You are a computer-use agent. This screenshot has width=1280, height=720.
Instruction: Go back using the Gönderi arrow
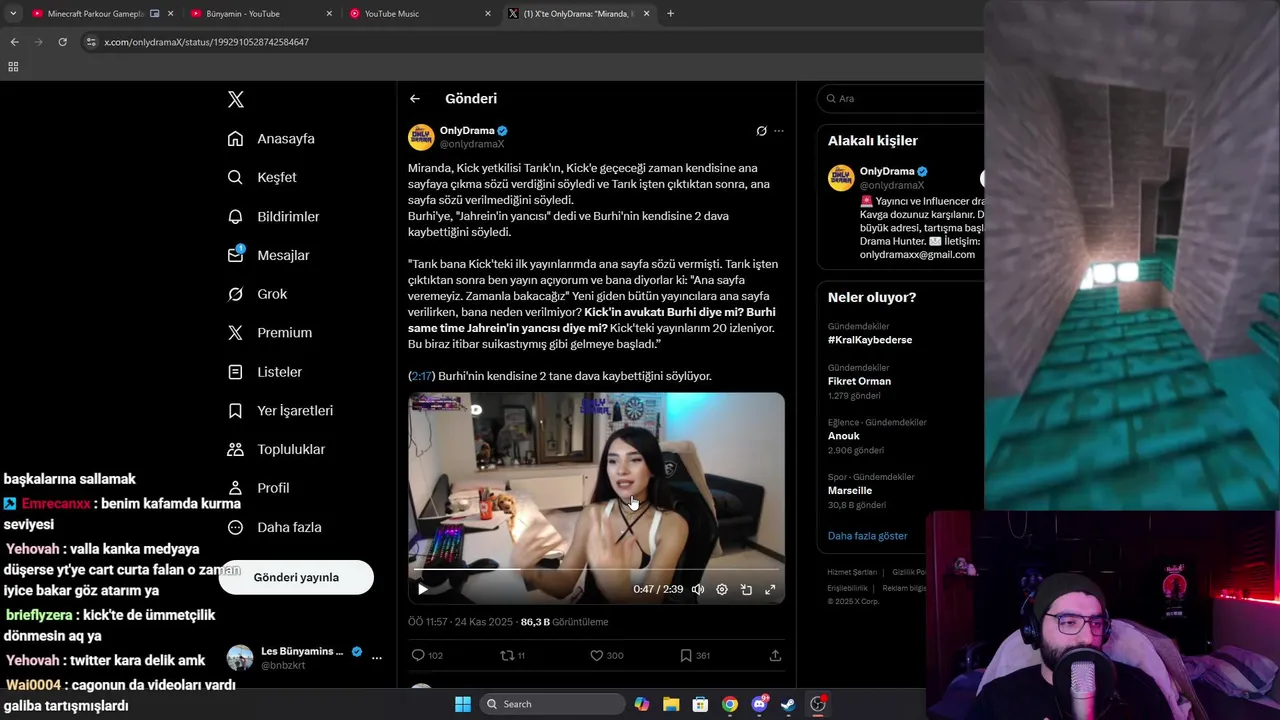tap(415, 98)
